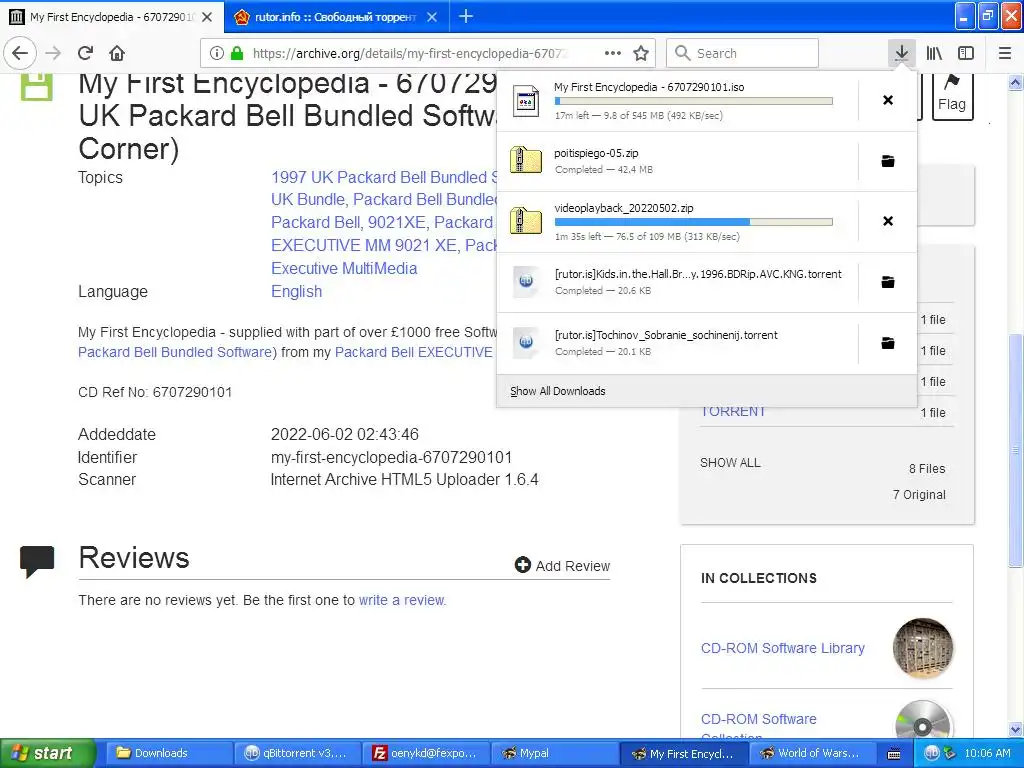Click the videoplayback zip progress bar

click(x=694, y=222)
